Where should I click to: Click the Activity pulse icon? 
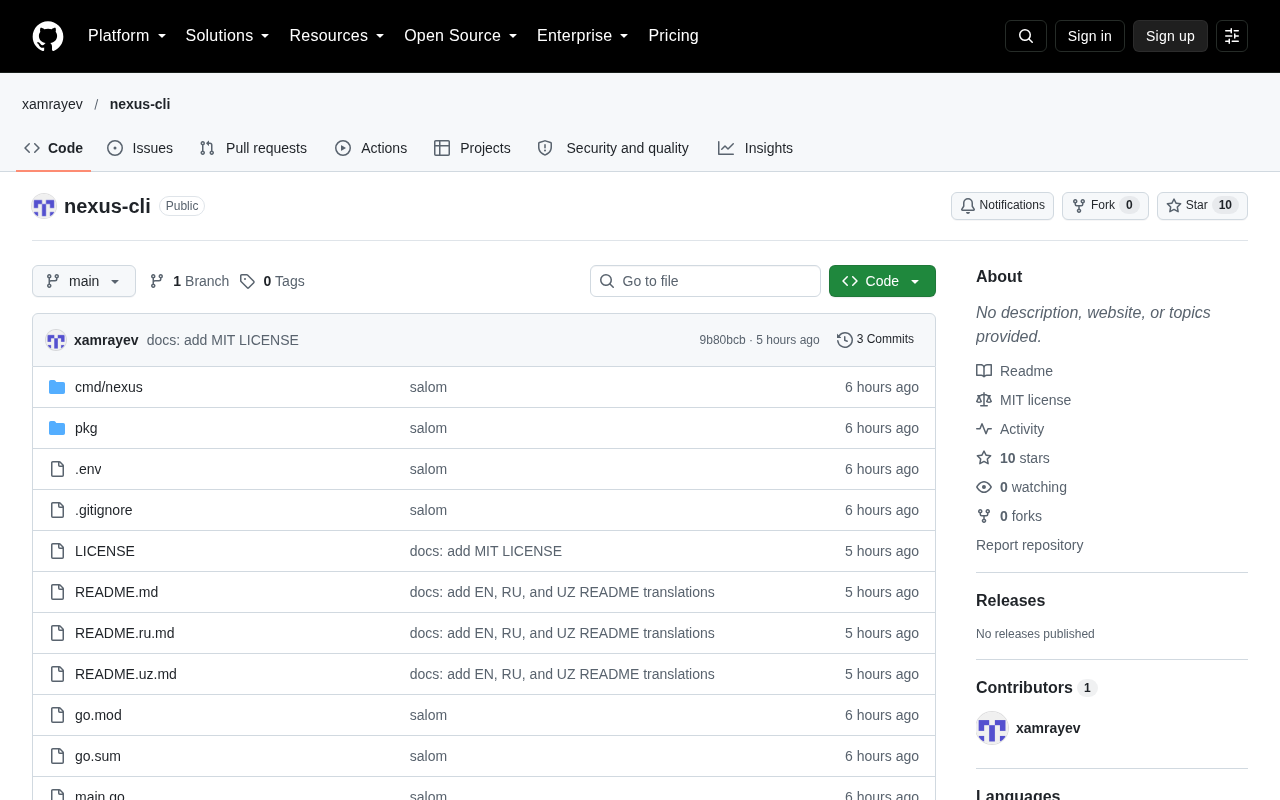[984, 429]
